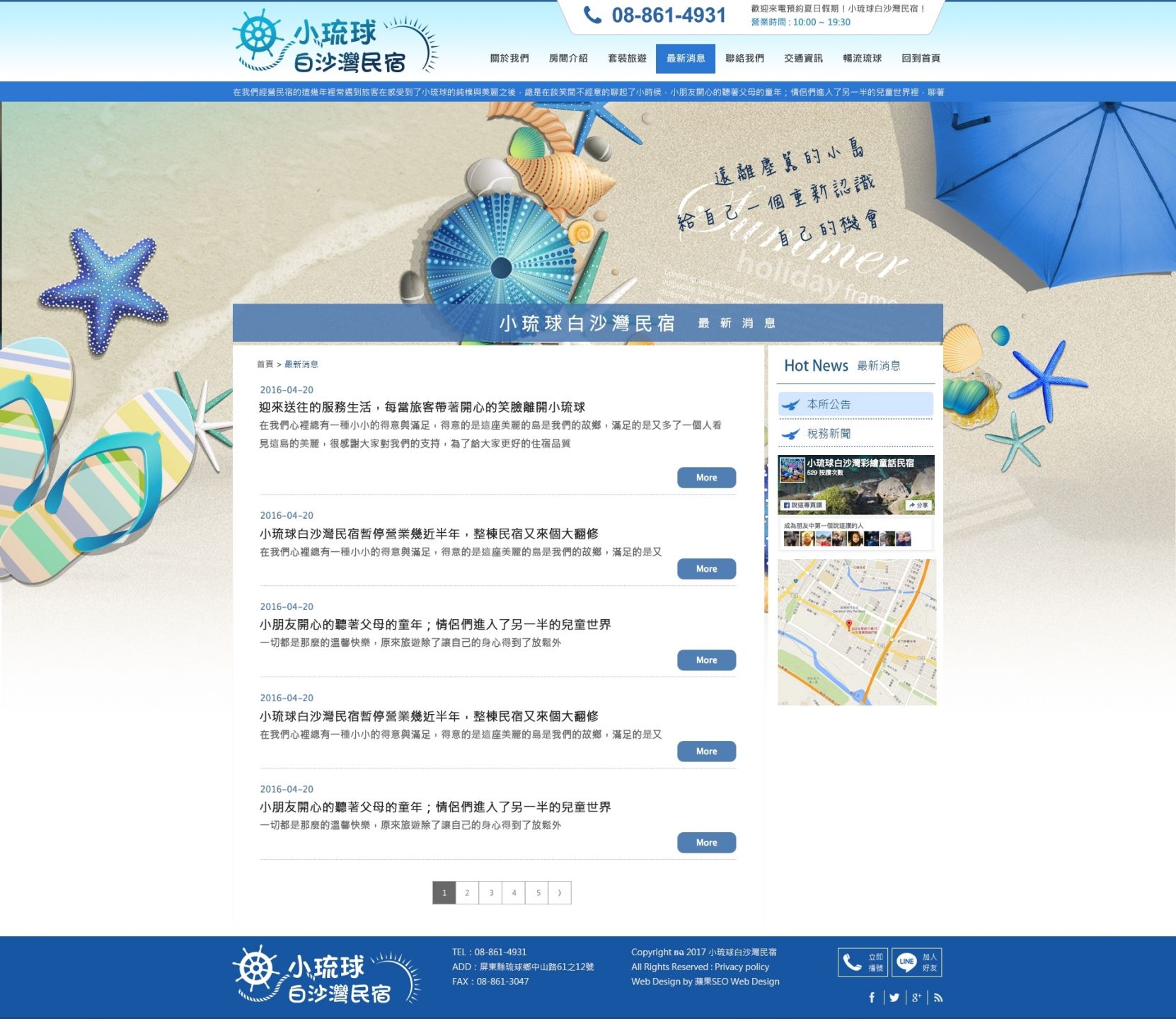Open Privacy policy link in footer
The image size is (1176, 1019).
tap(742, 967)
